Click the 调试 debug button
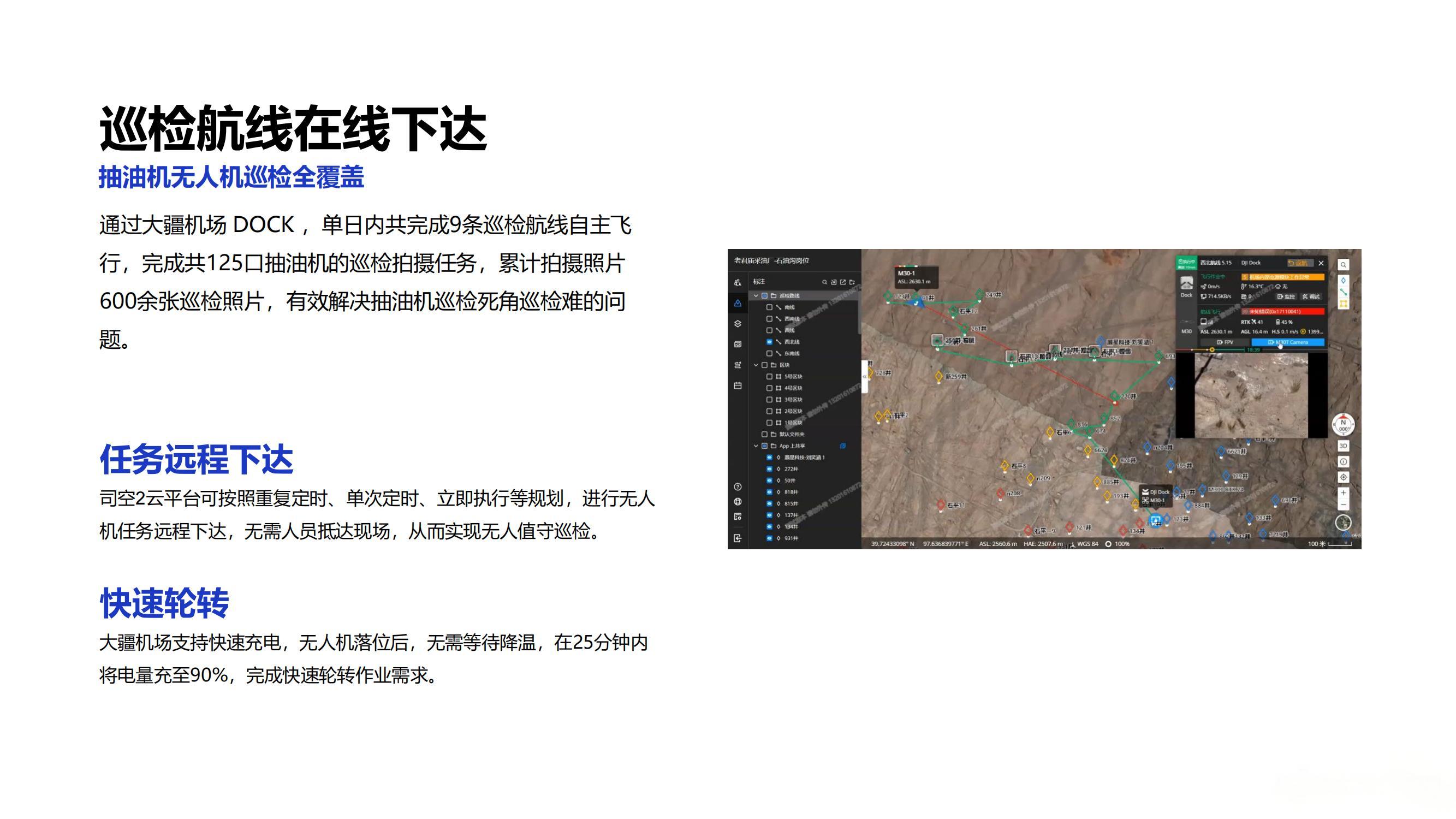 1311,296
